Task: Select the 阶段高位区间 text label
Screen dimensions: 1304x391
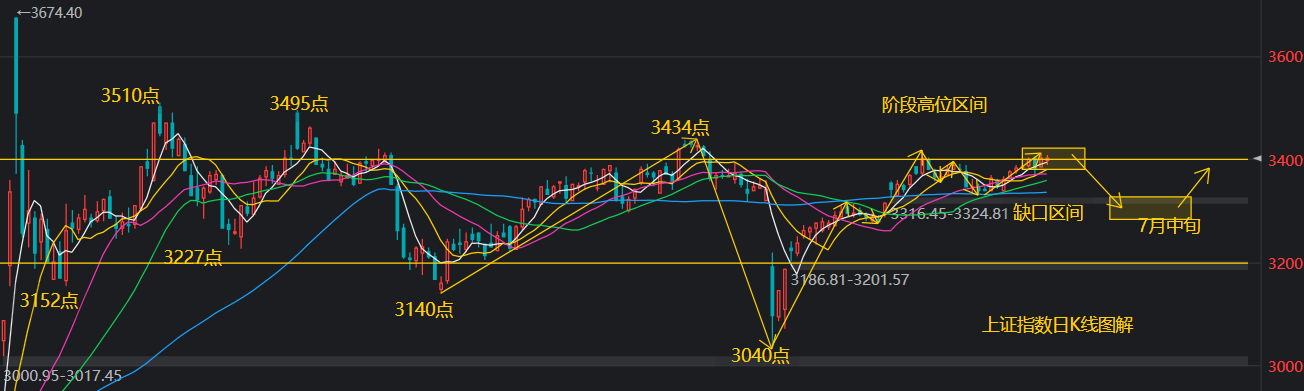Action: 934,105
